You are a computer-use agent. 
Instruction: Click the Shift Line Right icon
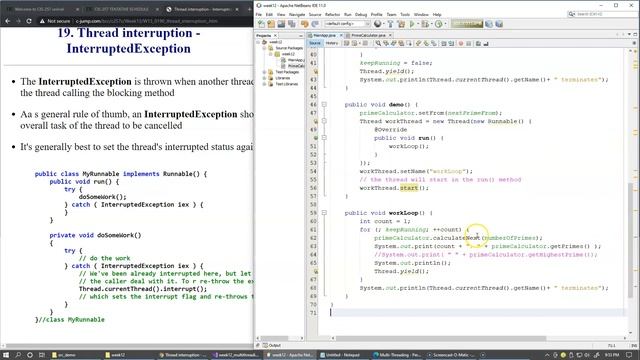coord(451,43)
